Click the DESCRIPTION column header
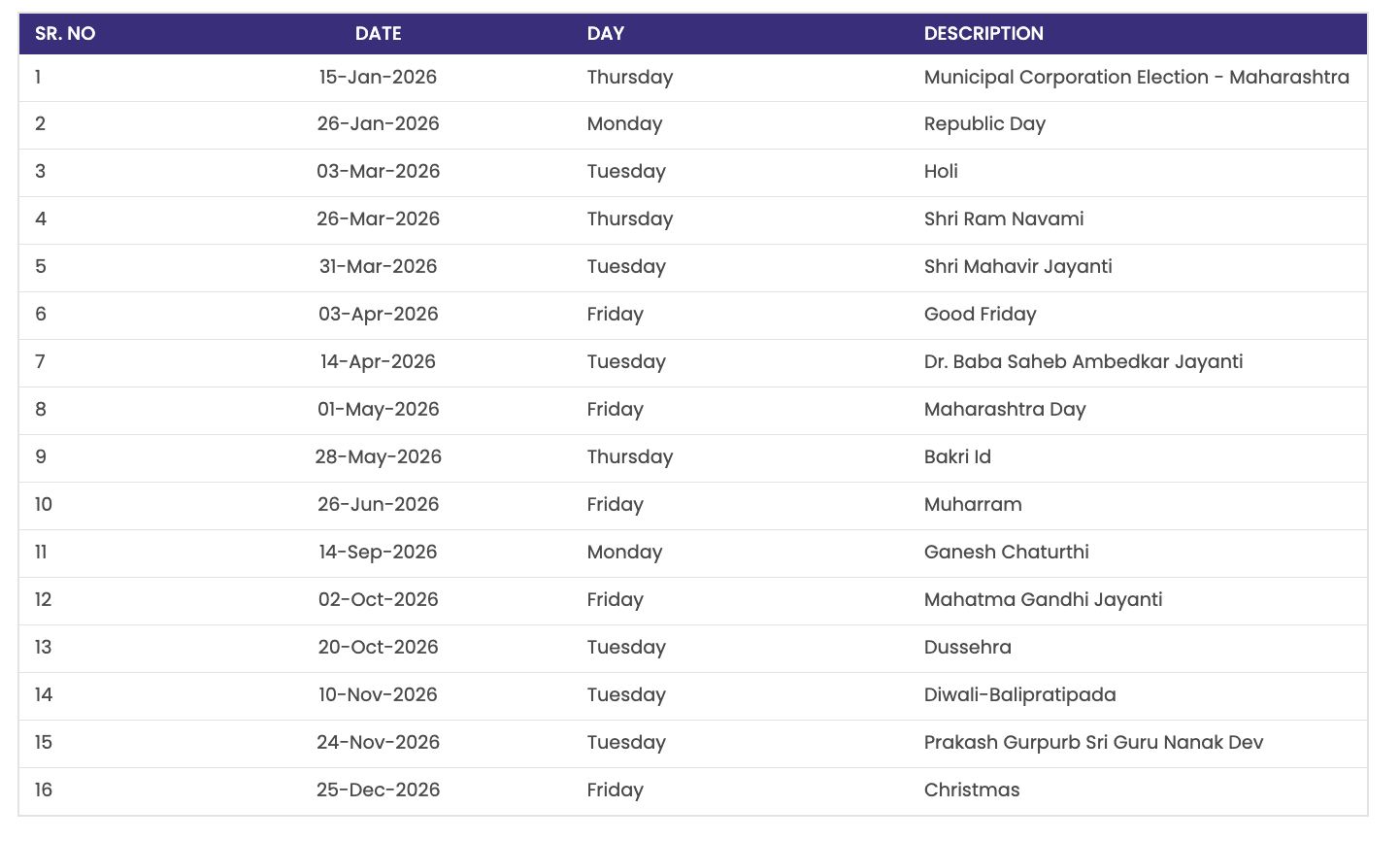This screenshot has width=1400, height=841. [x=983, y=33]
